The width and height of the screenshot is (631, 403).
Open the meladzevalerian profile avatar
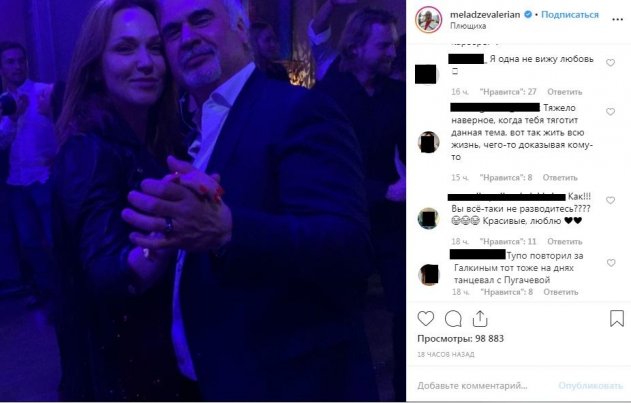click(426, 21)
